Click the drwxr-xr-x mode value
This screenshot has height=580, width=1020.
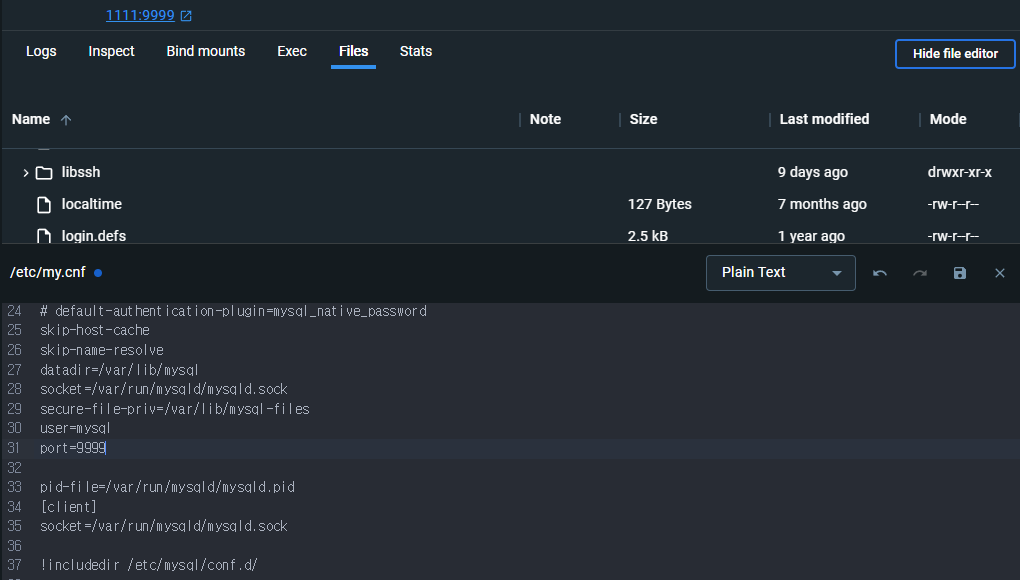(960, 172)
